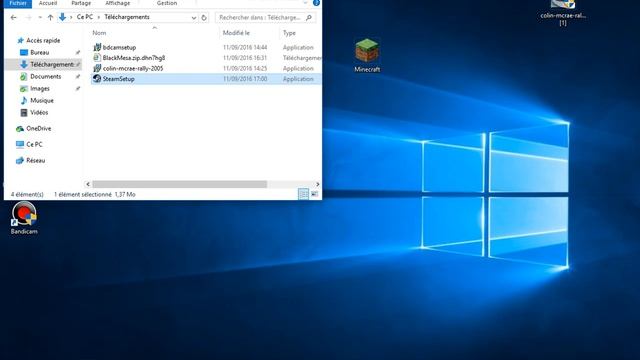Switch to large icons view icon
Image resolution: width=640 pixels, height=360 pixels.
pos(314,194)
